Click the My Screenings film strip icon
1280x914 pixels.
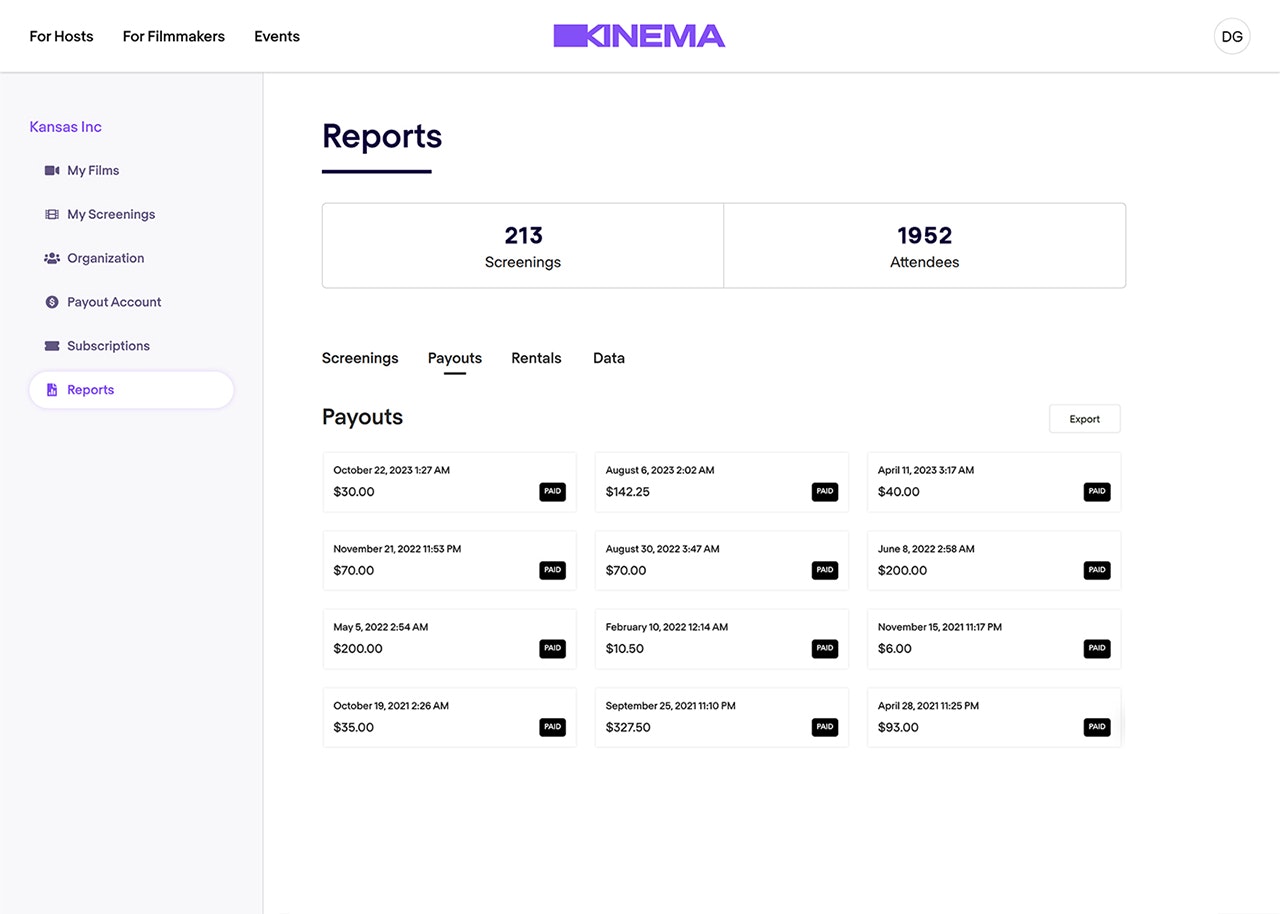point(52,214)
